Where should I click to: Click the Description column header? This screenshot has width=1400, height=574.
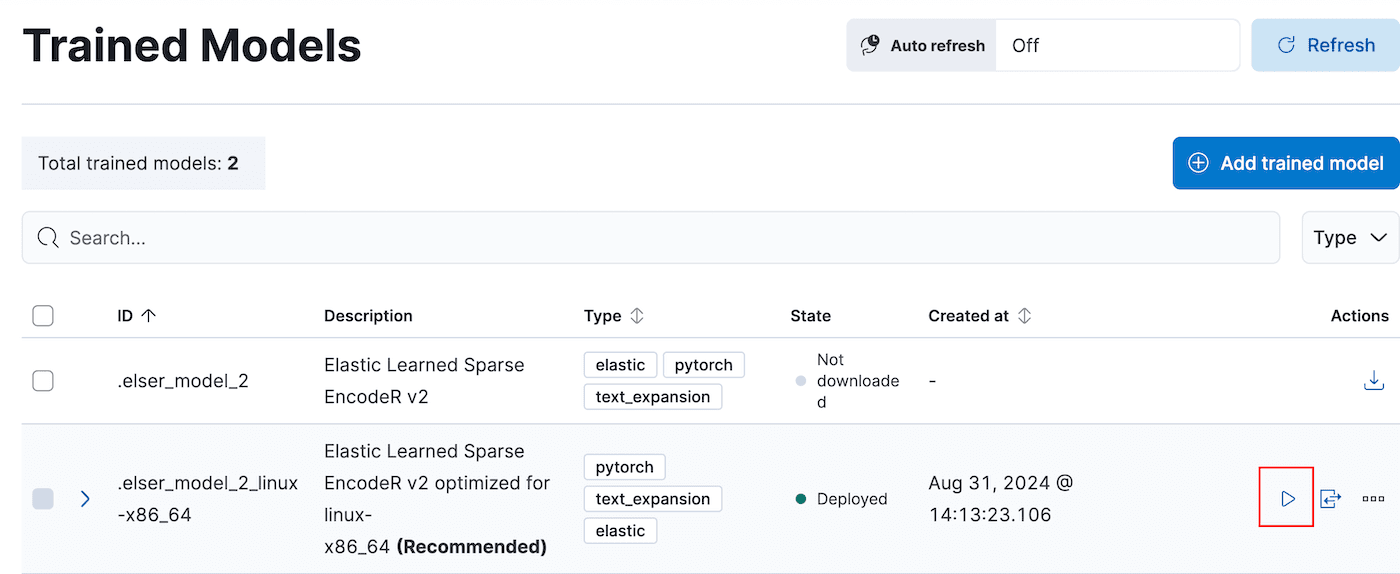coord(368,316)
